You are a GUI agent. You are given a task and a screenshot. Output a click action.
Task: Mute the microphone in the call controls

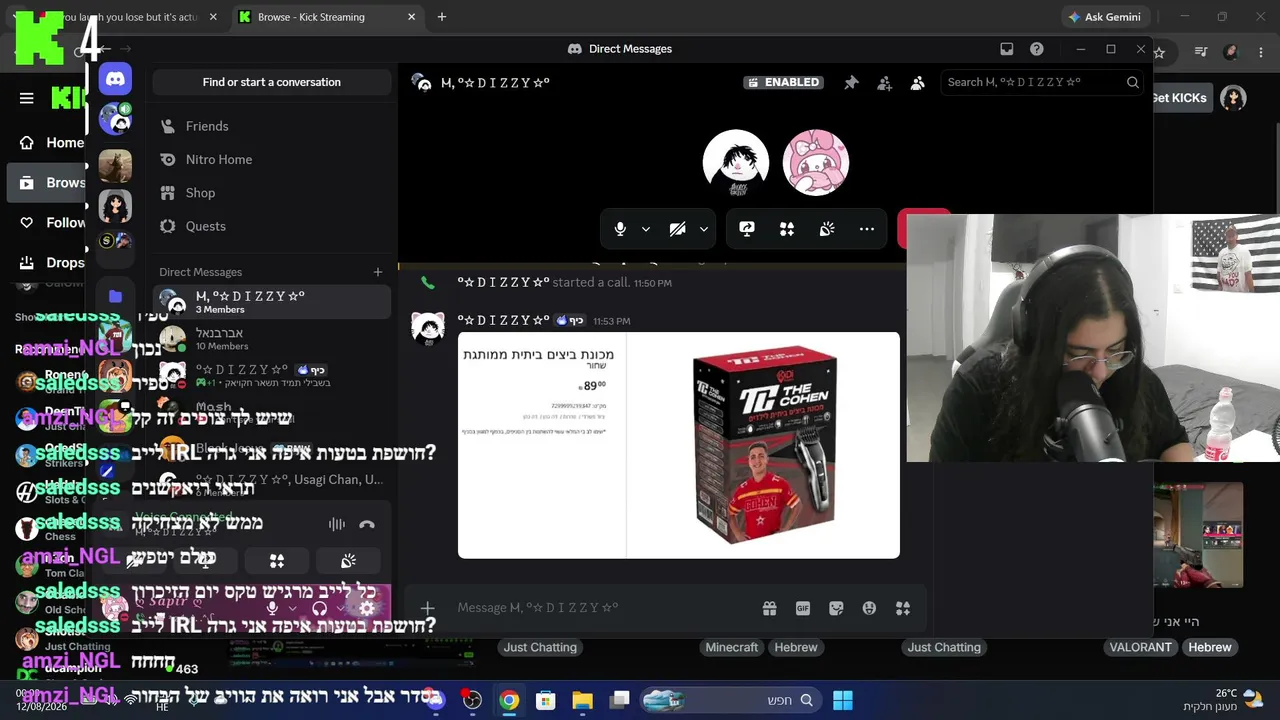pos(620,229)
